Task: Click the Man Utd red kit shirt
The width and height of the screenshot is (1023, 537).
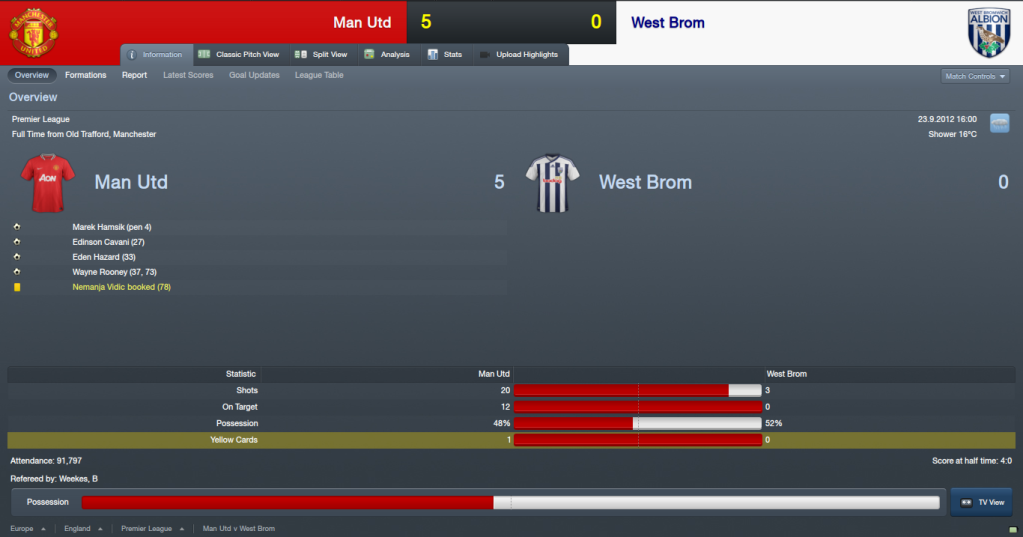Action: pyautogui.click(x=47, y=183)
